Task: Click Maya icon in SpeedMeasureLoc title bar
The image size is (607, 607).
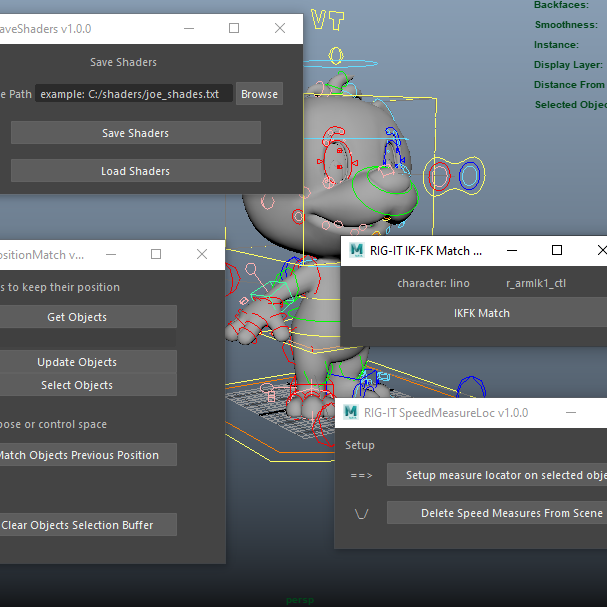Action: pos(351,412)
